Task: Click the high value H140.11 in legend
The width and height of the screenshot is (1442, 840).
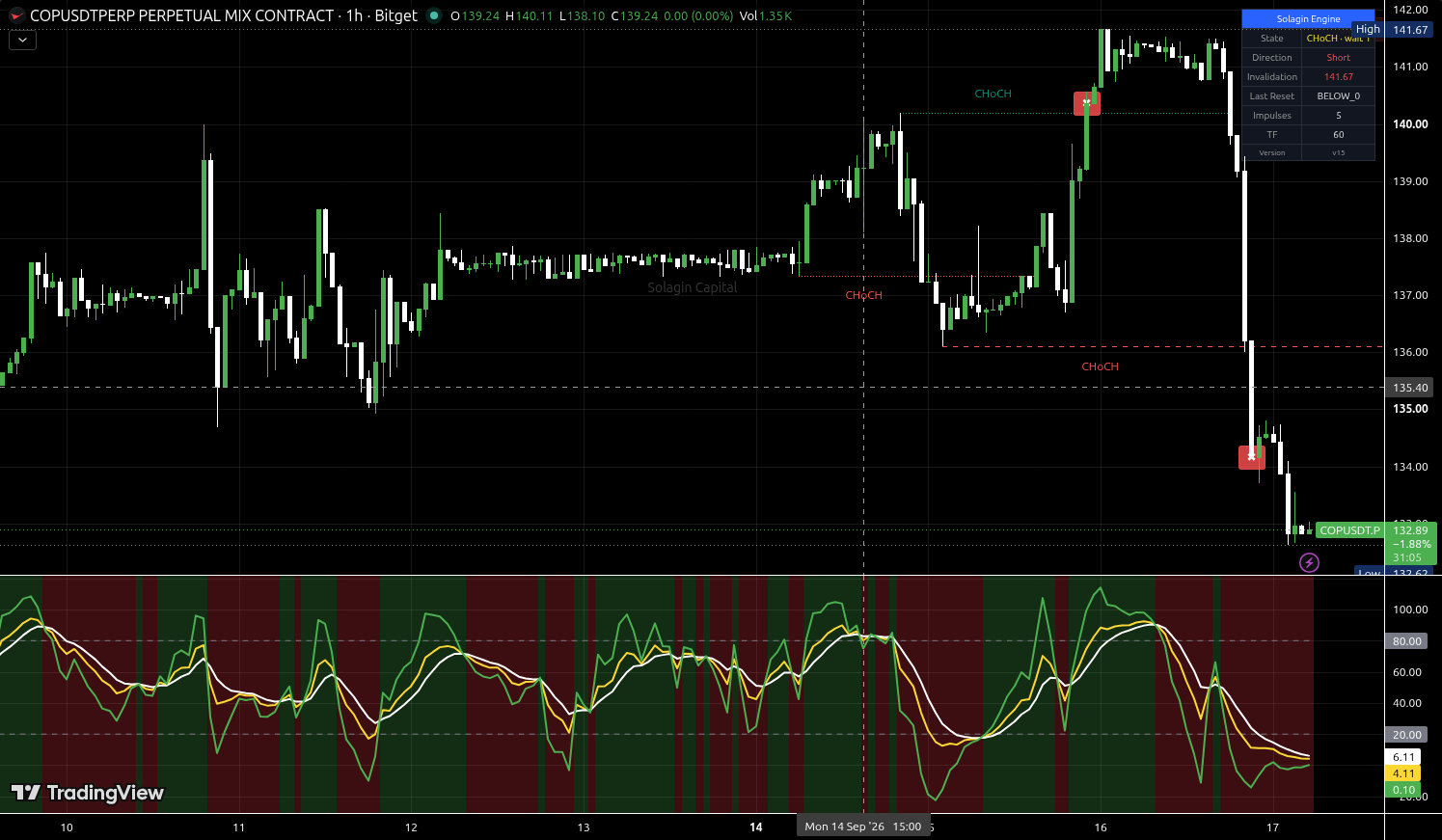Action: [530, 16]
